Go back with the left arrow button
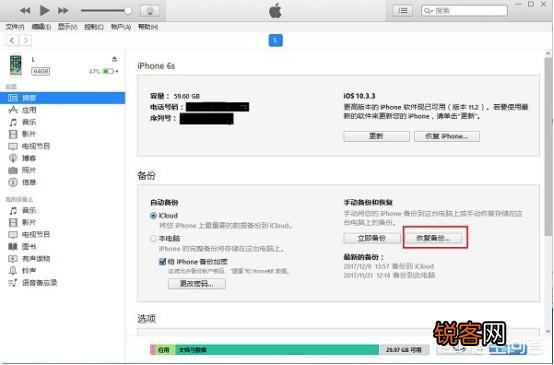The width and height of the screenshot is (554, 365). coord(12,41)
